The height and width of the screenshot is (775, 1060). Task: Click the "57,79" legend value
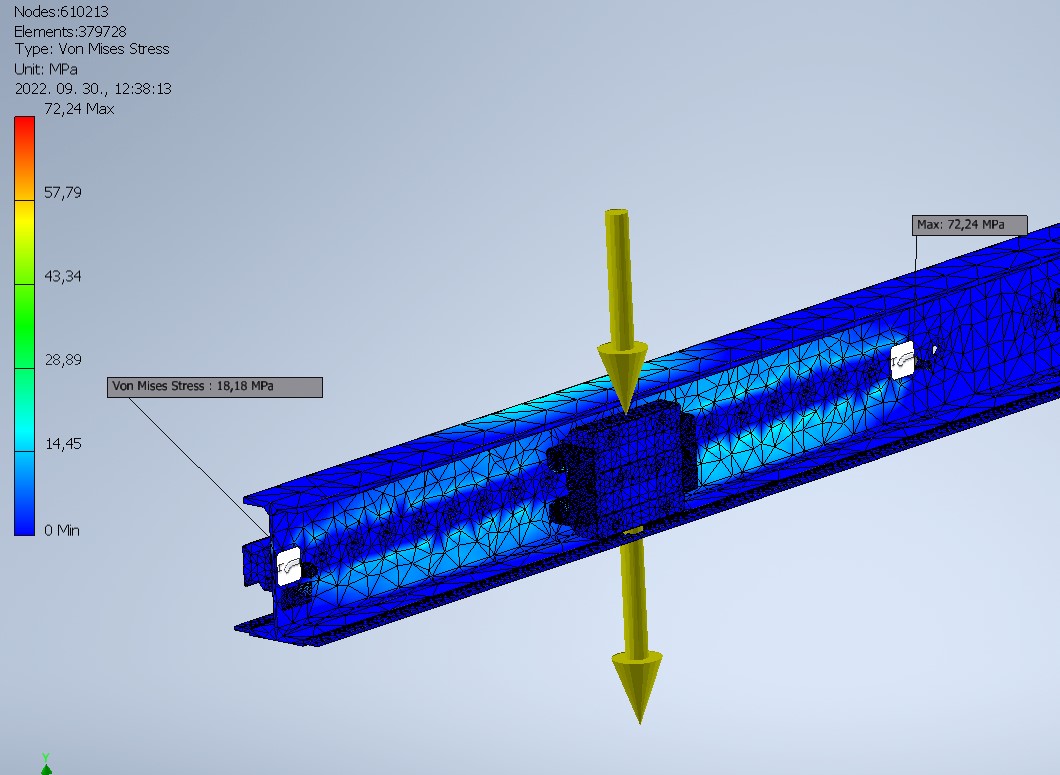click(x=63, y=193)
